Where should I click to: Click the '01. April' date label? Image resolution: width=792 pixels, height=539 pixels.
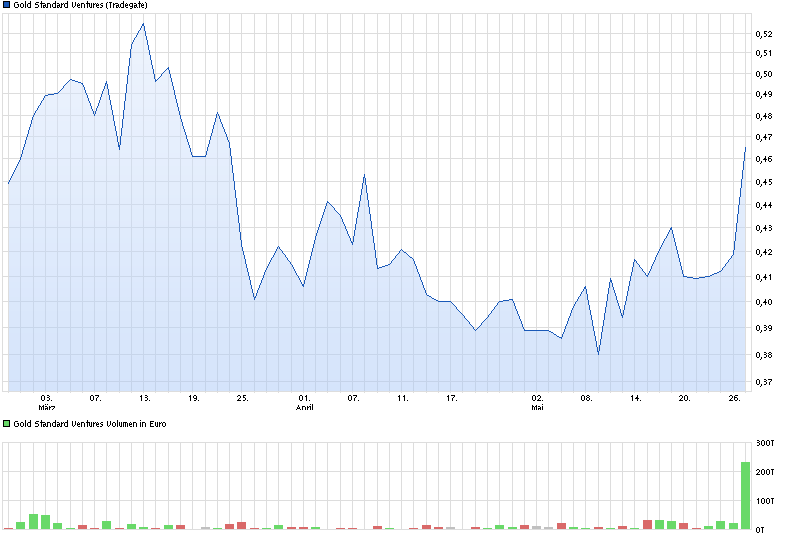coord(304,403)
